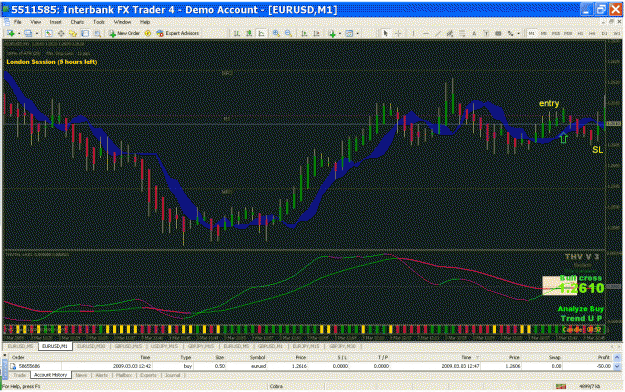
Task: Select the M1 timeframe button
Action: (532, 33)
